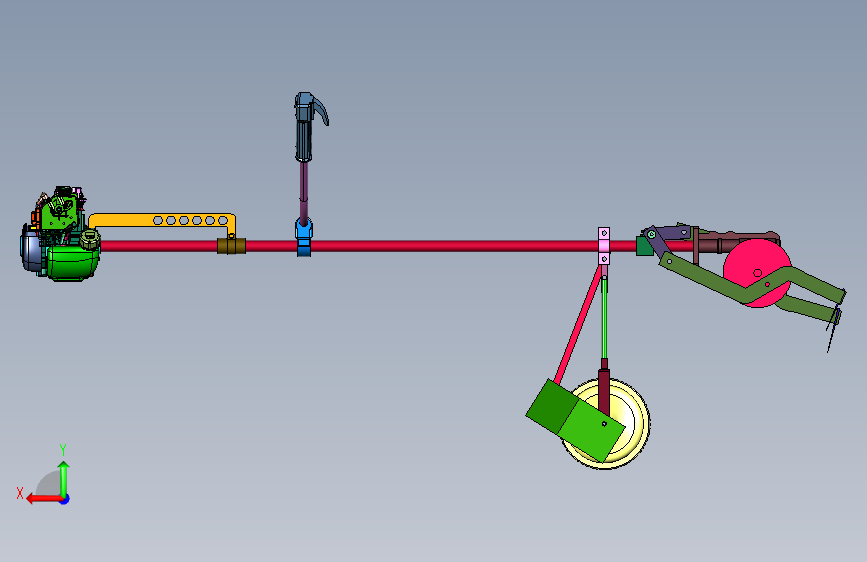Click the dark handle grip
Viewport: 867px width, 562px height.
303,140
